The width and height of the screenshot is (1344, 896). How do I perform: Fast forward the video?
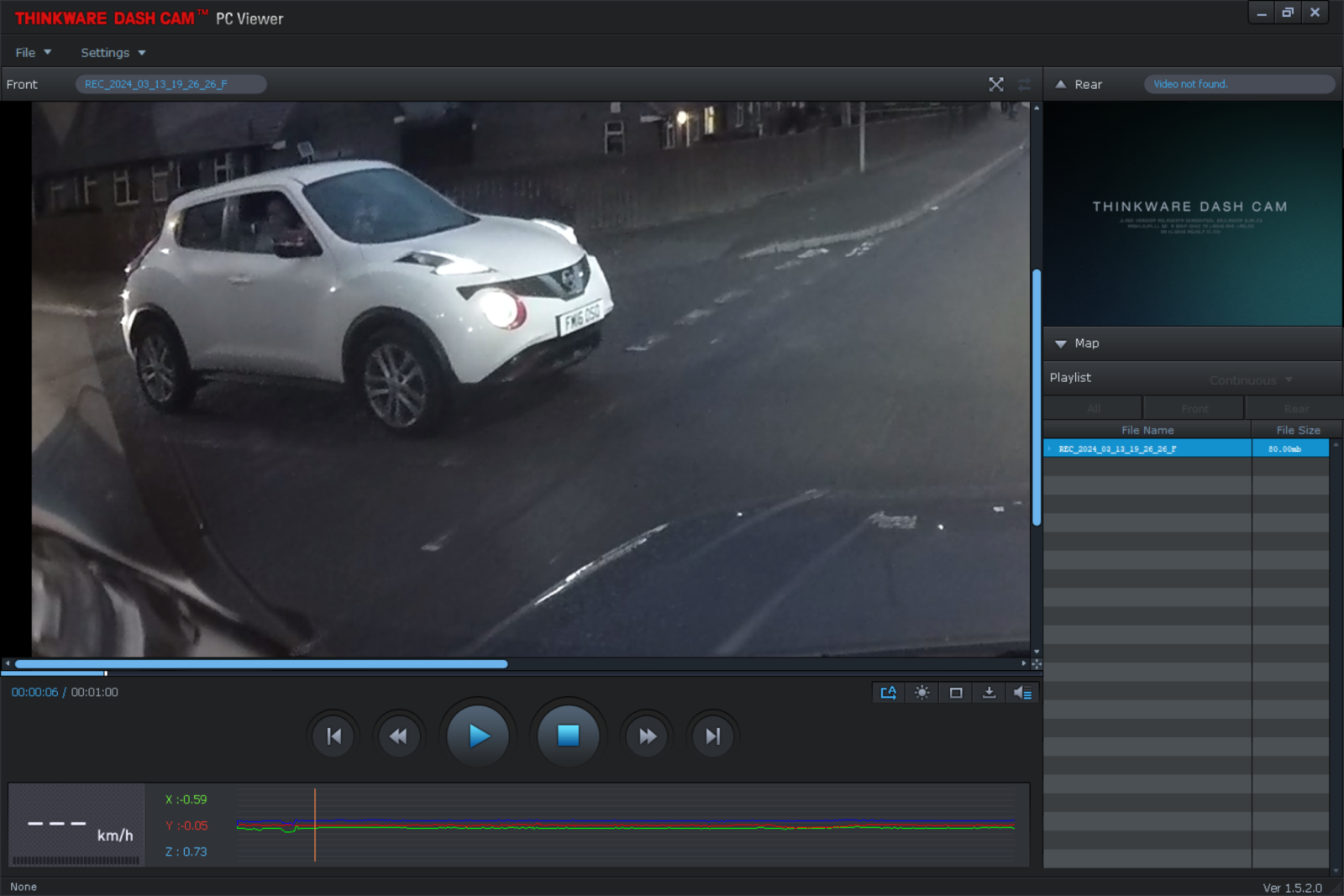tap(648, 736)
